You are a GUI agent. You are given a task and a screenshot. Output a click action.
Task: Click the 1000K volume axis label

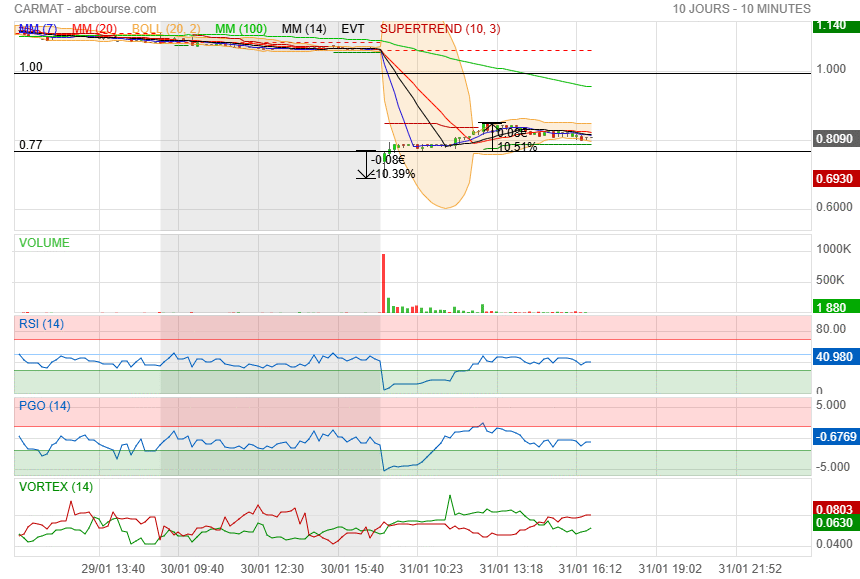tap(834, 249)
